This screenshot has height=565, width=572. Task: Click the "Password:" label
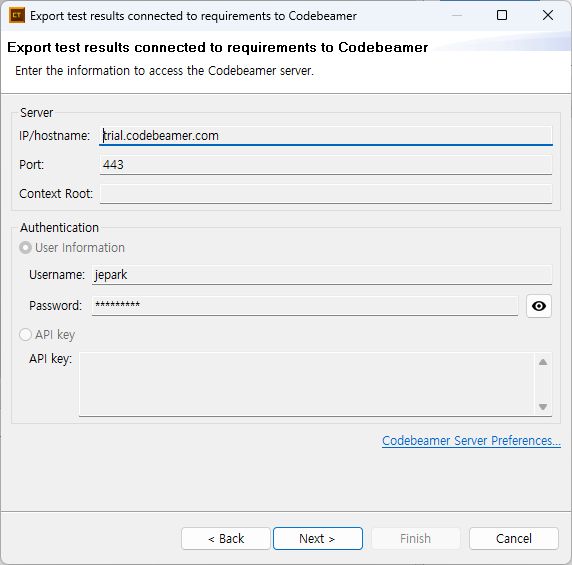pos(55,306)
